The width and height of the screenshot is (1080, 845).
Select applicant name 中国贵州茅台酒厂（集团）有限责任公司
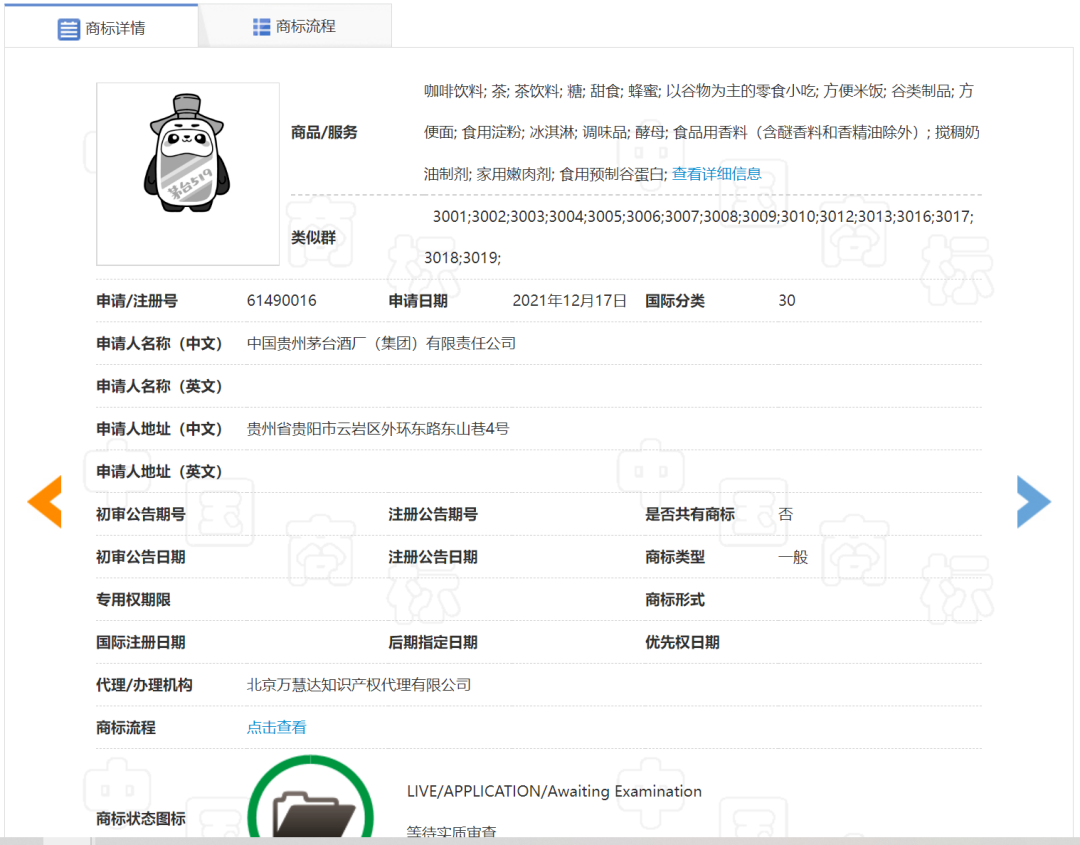click(x=382, y=344)
